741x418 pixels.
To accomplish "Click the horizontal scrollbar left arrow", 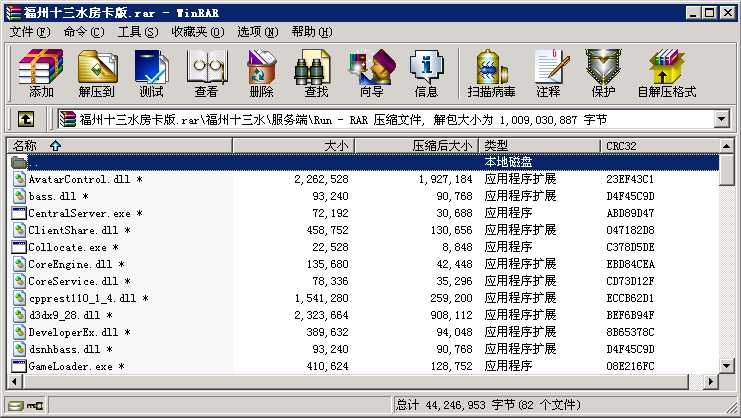I will pyautogui.click(x=14, y=381).
